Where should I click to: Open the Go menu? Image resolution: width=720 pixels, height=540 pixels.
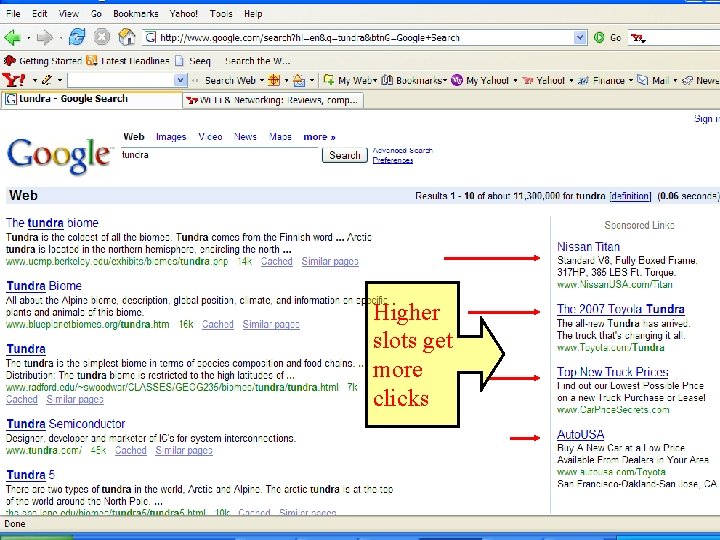(x=96, y=14)
